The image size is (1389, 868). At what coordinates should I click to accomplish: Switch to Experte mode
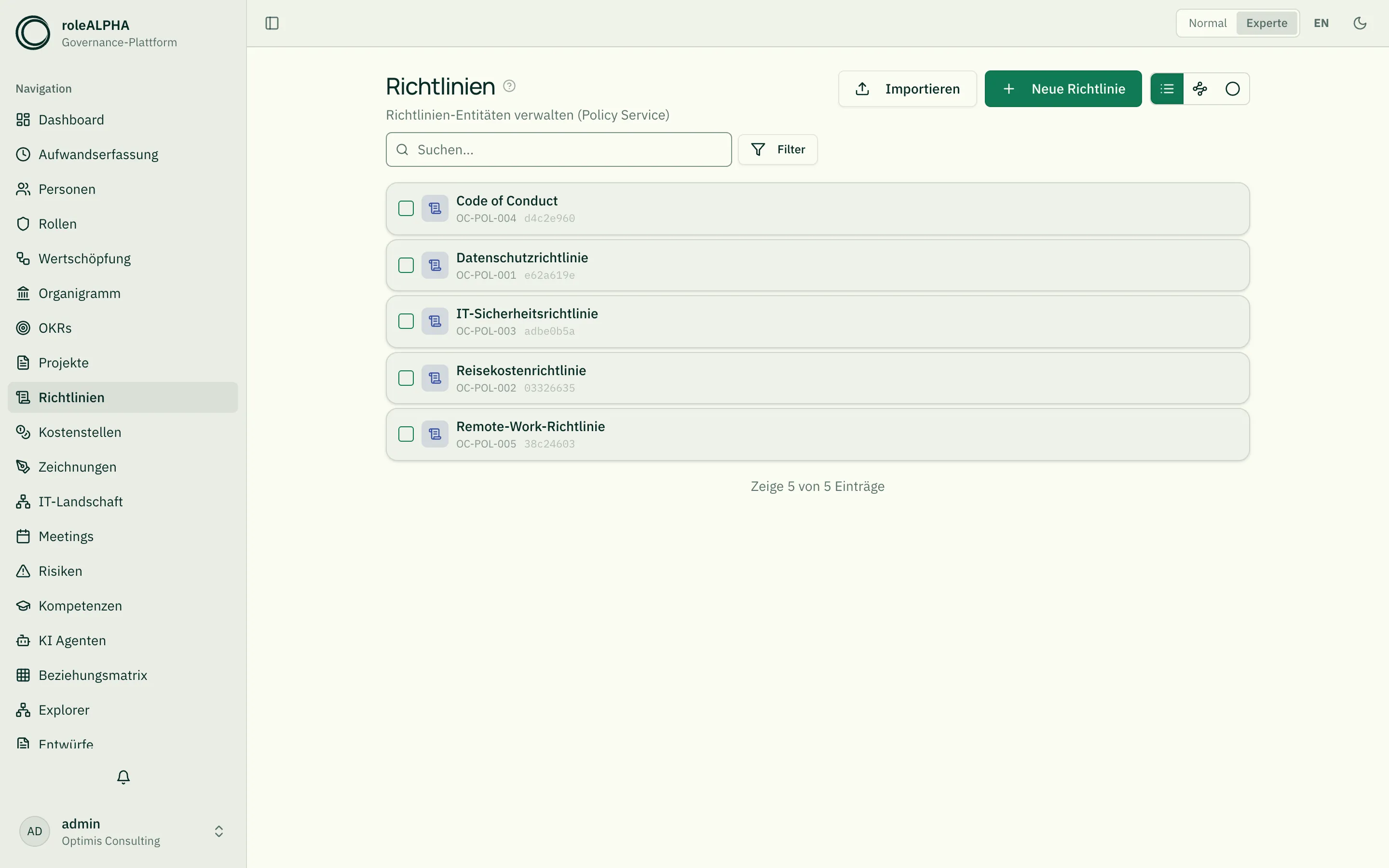[1266, 23]
